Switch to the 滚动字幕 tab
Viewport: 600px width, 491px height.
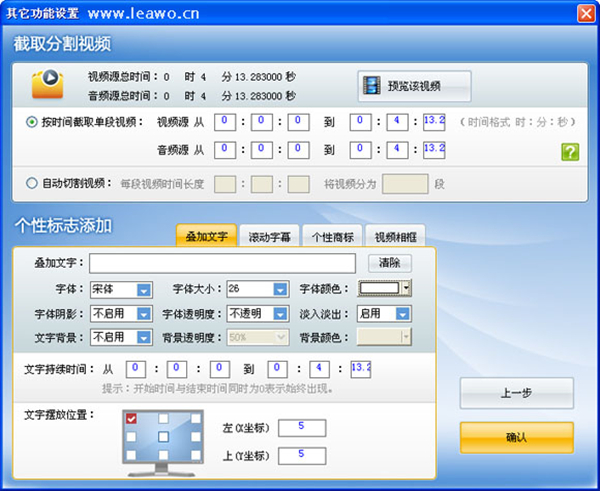point(269,237)
